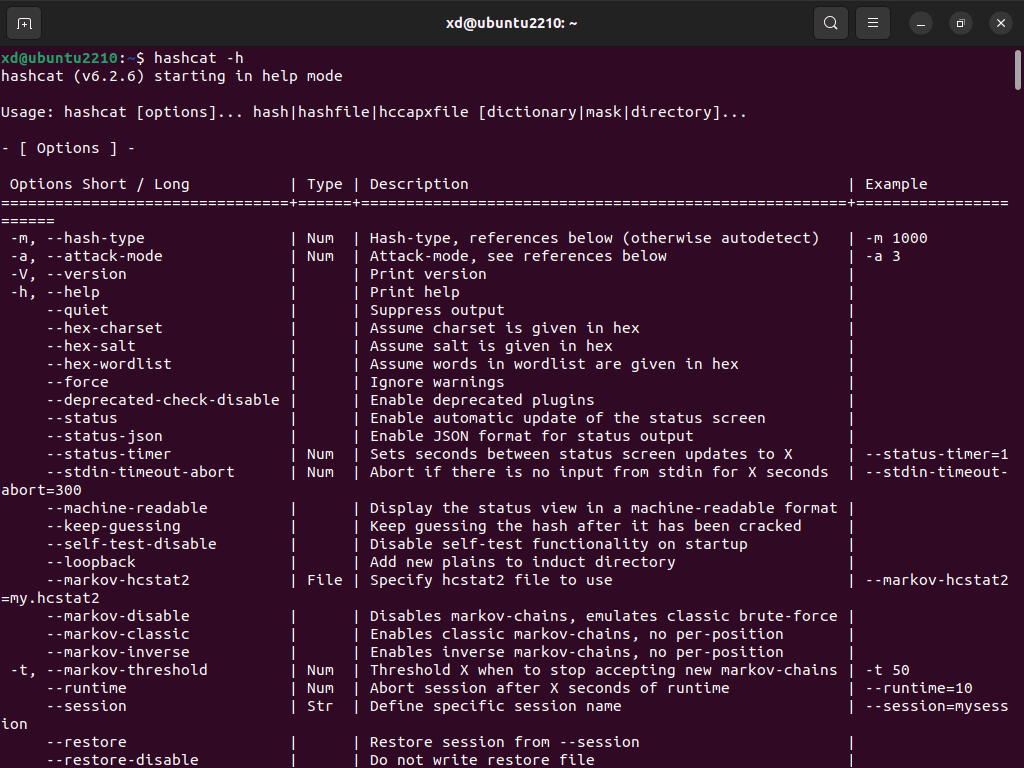1024x768 pixels.
Task: Click the vertical scrollbar handle
Action: [1017, 71]
